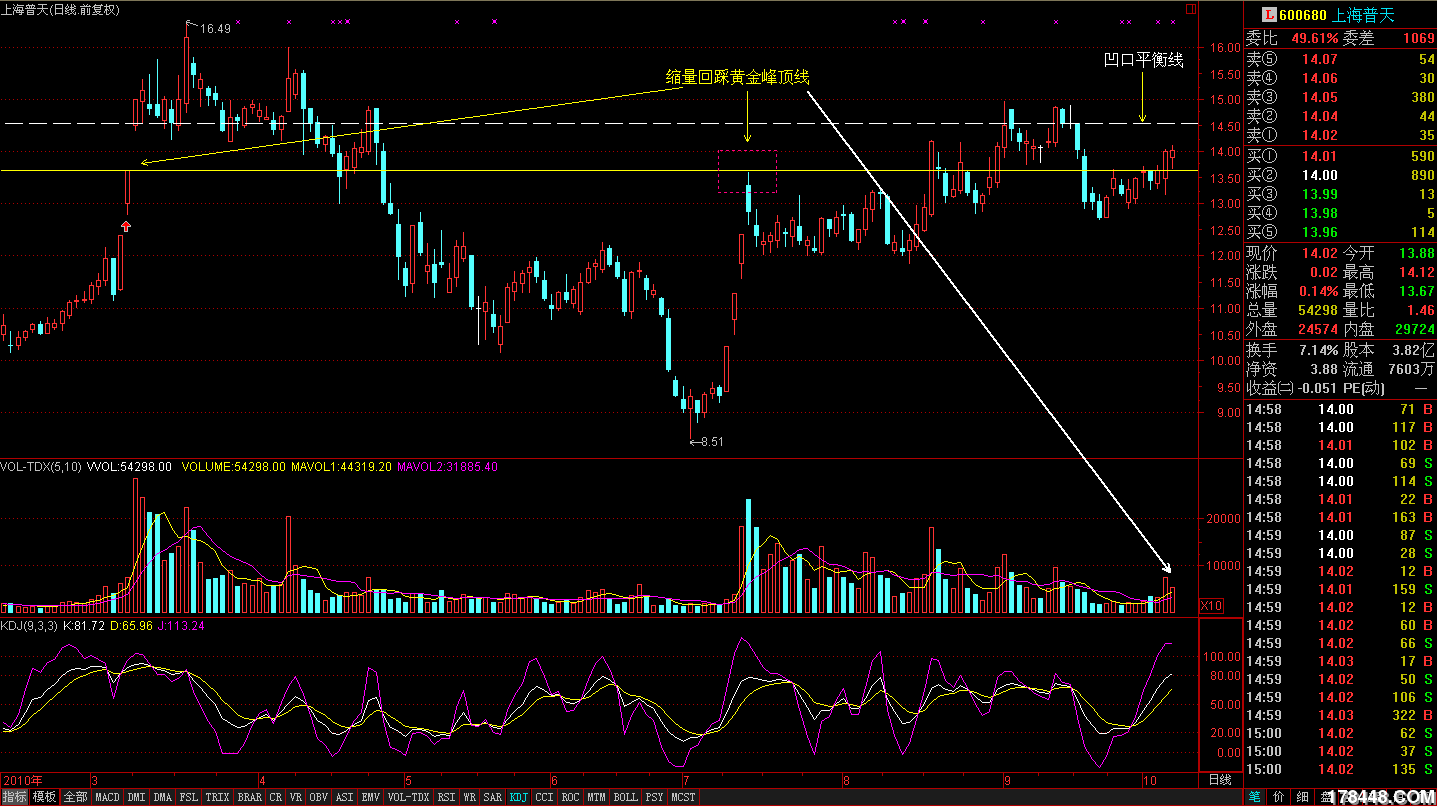Select the MACD indicator tab
This screenshot has height=807, width=1438.
(107, 798)
